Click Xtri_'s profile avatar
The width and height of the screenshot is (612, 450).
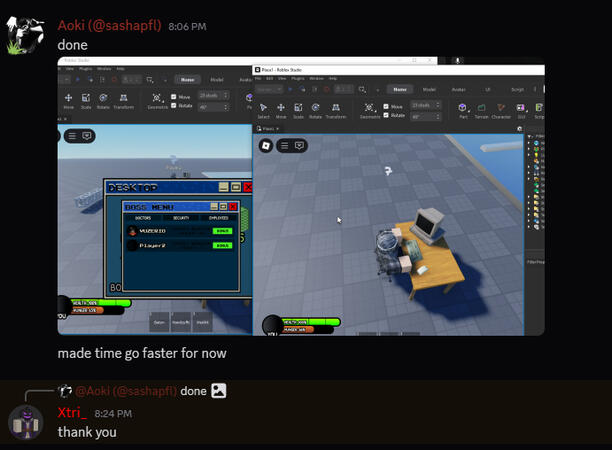pyautogui.click(x=26, y=423)
